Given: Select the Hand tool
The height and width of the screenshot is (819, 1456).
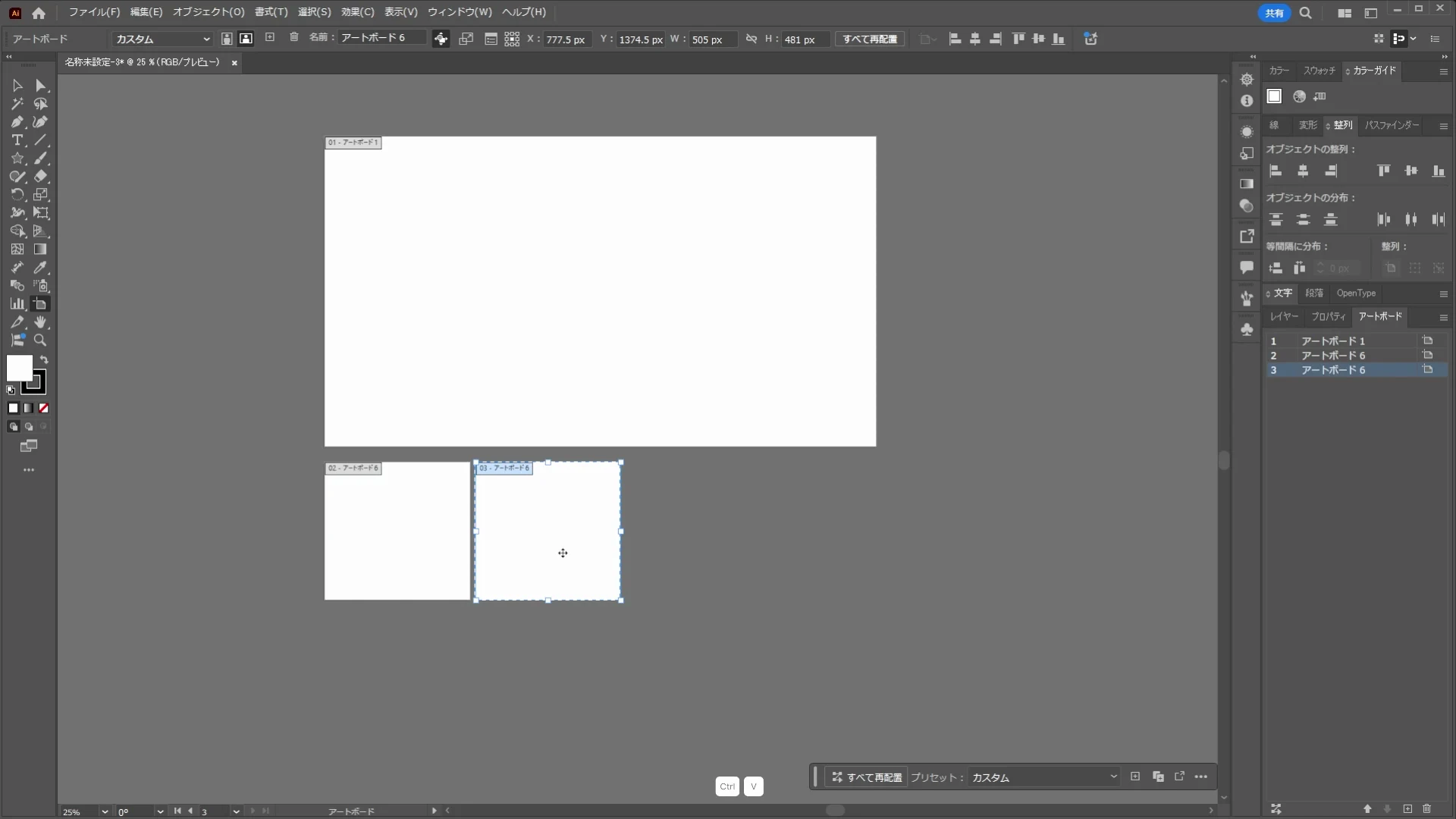Looking at the screenshot, I should click(x=40, y=322).
